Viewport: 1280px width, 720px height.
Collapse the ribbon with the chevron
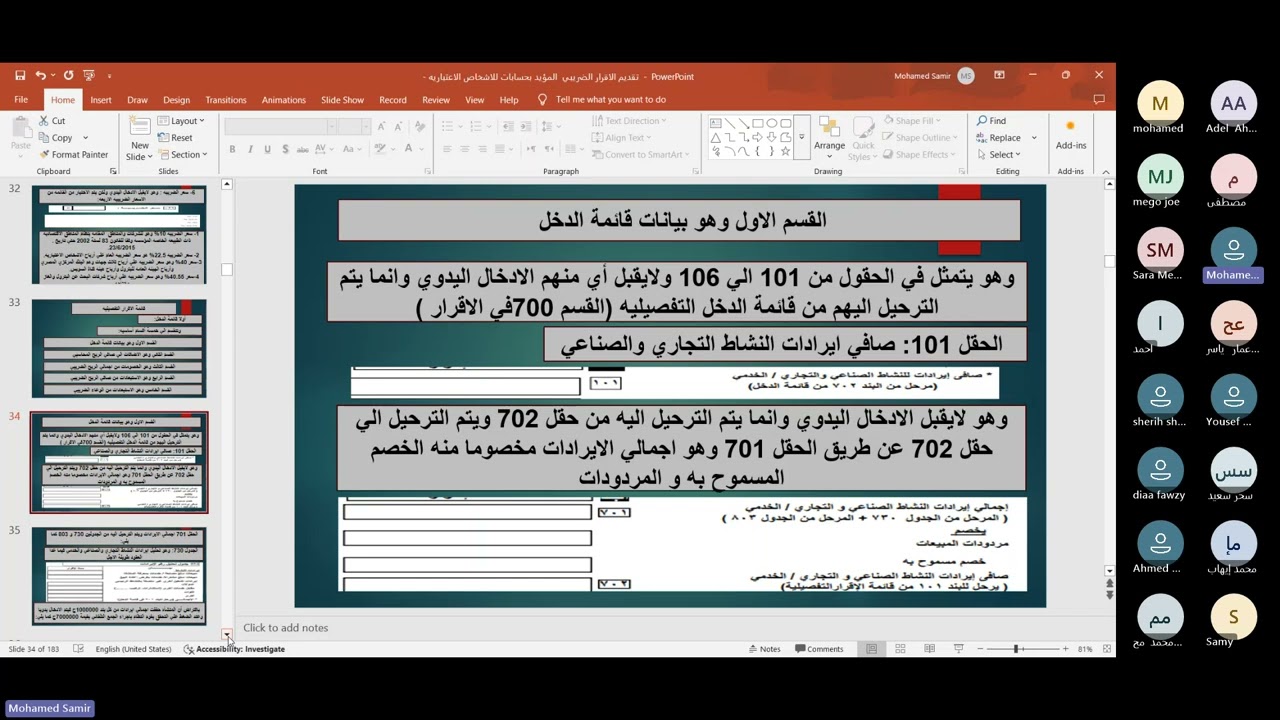(1107, 172)
